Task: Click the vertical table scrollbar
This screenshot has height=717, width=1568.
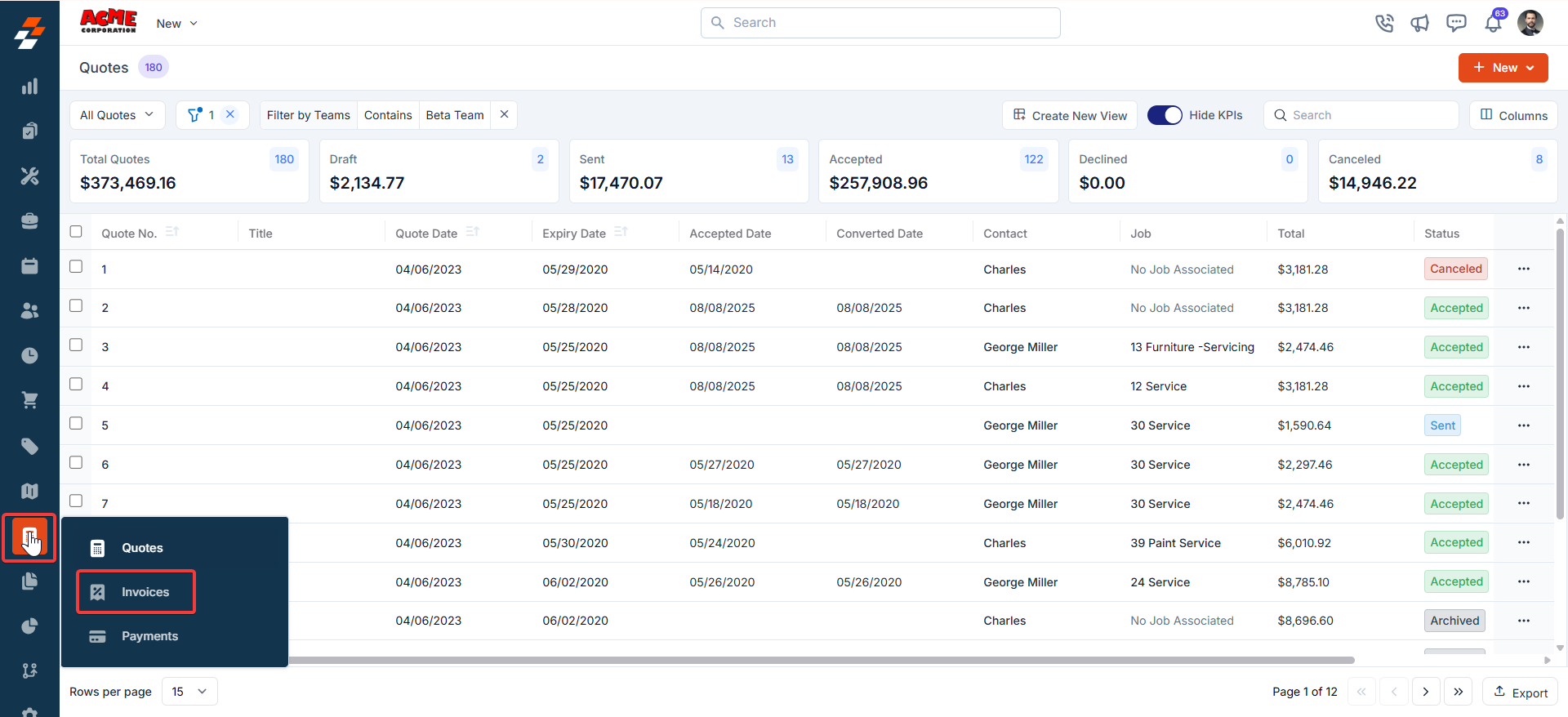Action: coord(1560,376)
